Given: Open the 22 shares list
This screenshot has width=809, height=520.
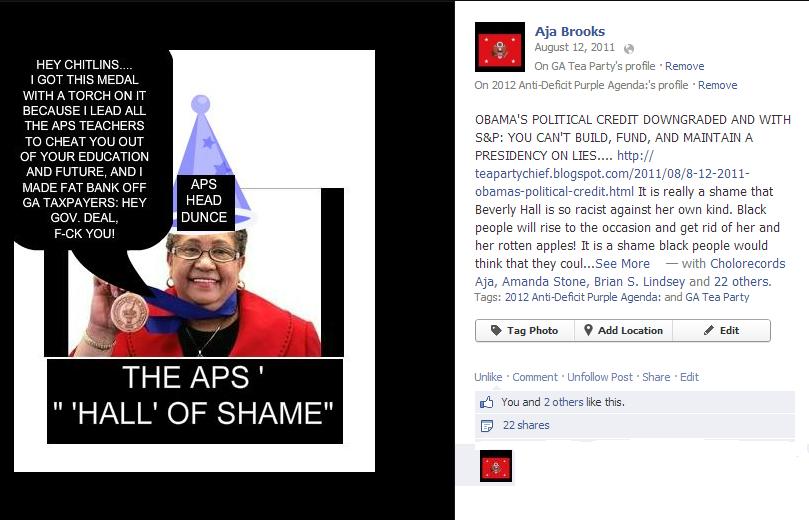Looking at the screenshot, I should [x=526, y=425].
